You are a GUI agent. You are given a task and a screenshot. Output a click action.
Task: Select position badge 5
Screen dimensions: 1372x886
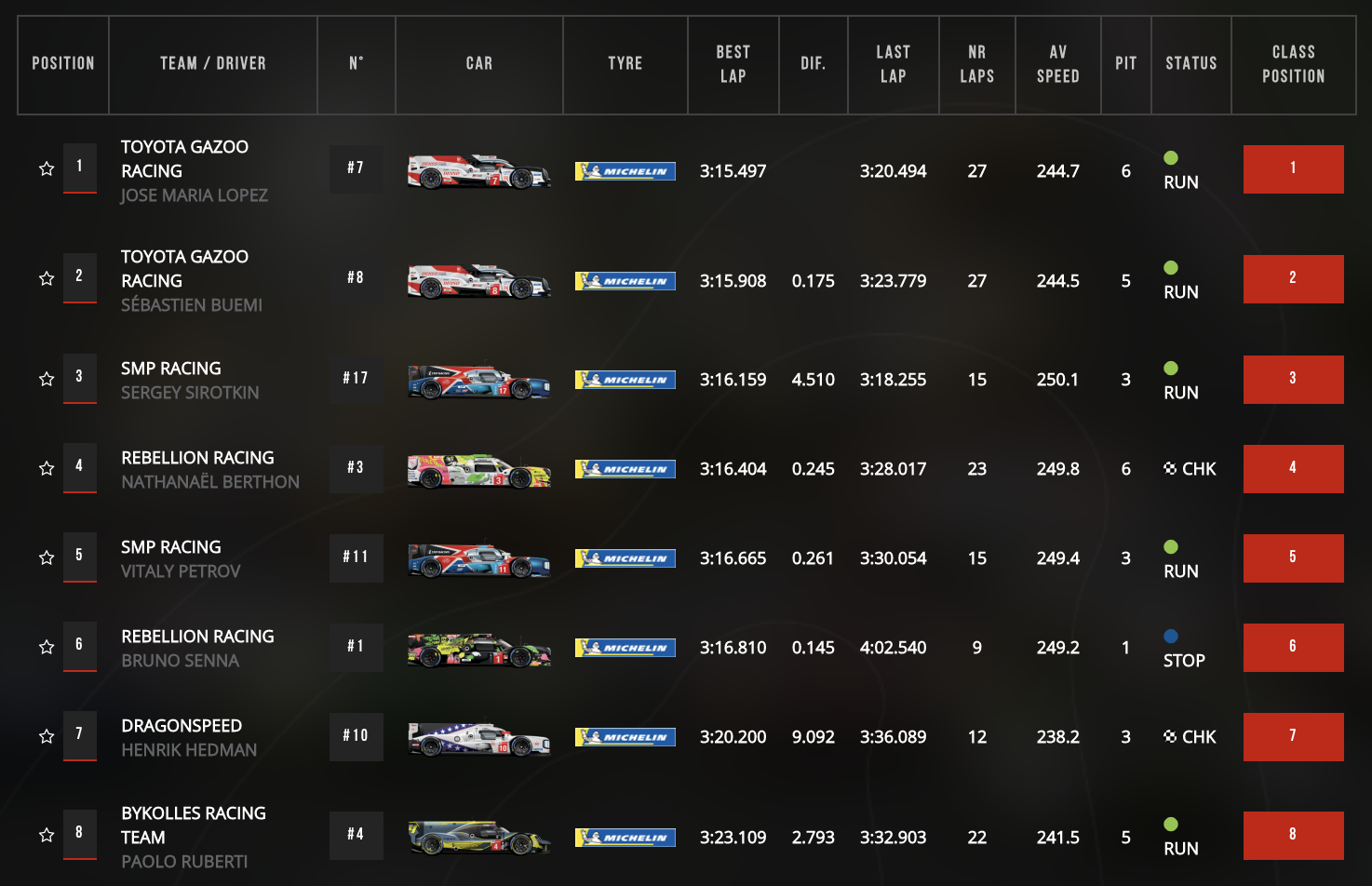click(80, 557)
